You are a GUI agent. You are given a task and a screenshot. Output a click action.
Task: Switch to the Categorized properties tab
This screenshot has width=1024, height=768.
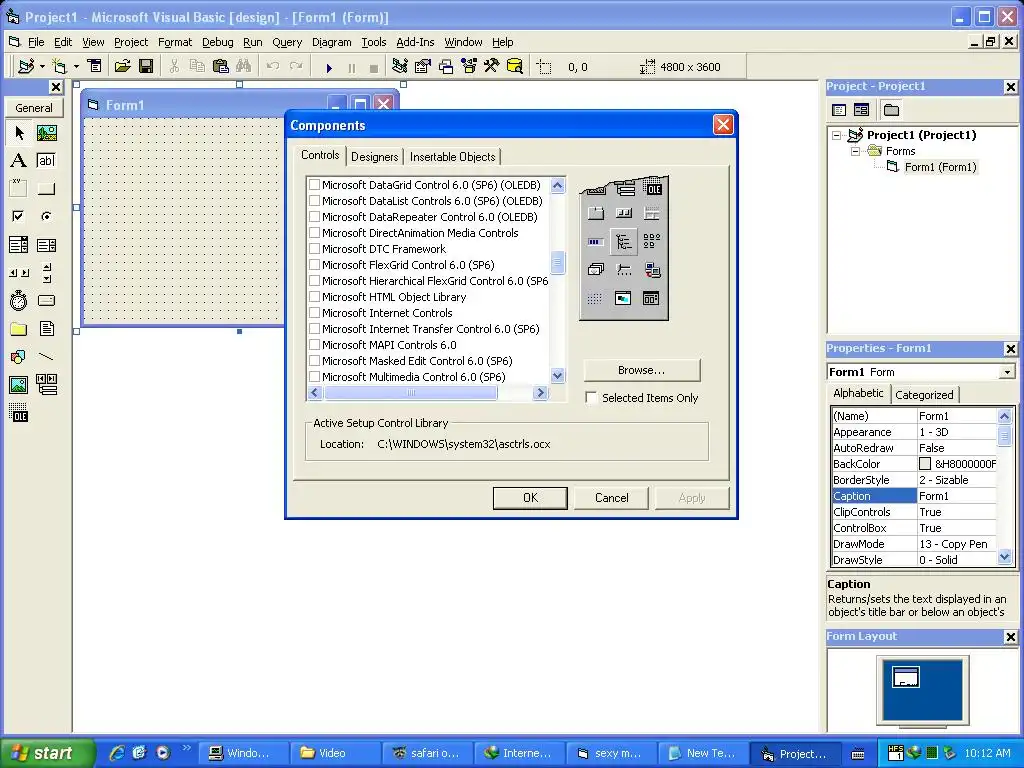[x=924, y=395]
